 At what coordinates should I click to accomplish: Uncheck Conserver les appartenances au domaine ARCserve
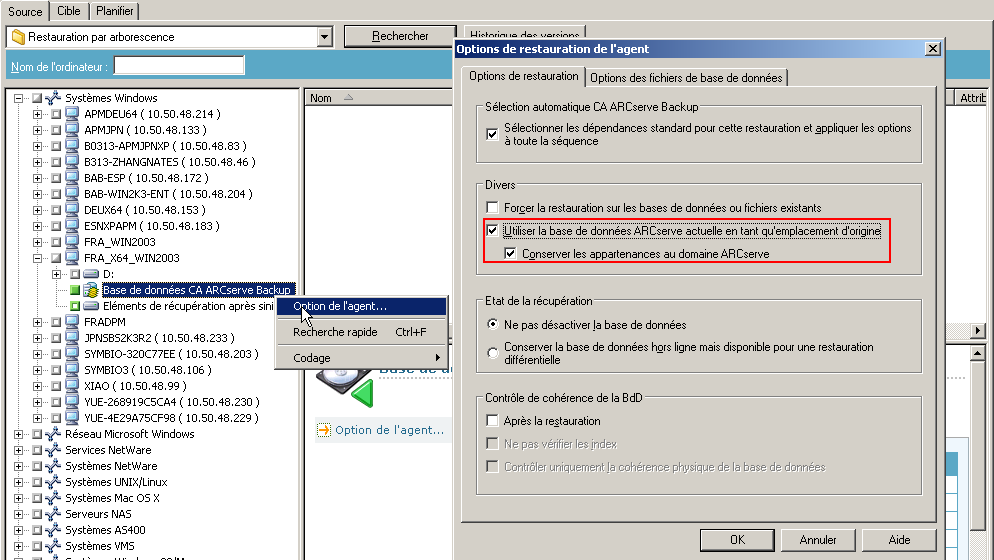click(510, 254)
